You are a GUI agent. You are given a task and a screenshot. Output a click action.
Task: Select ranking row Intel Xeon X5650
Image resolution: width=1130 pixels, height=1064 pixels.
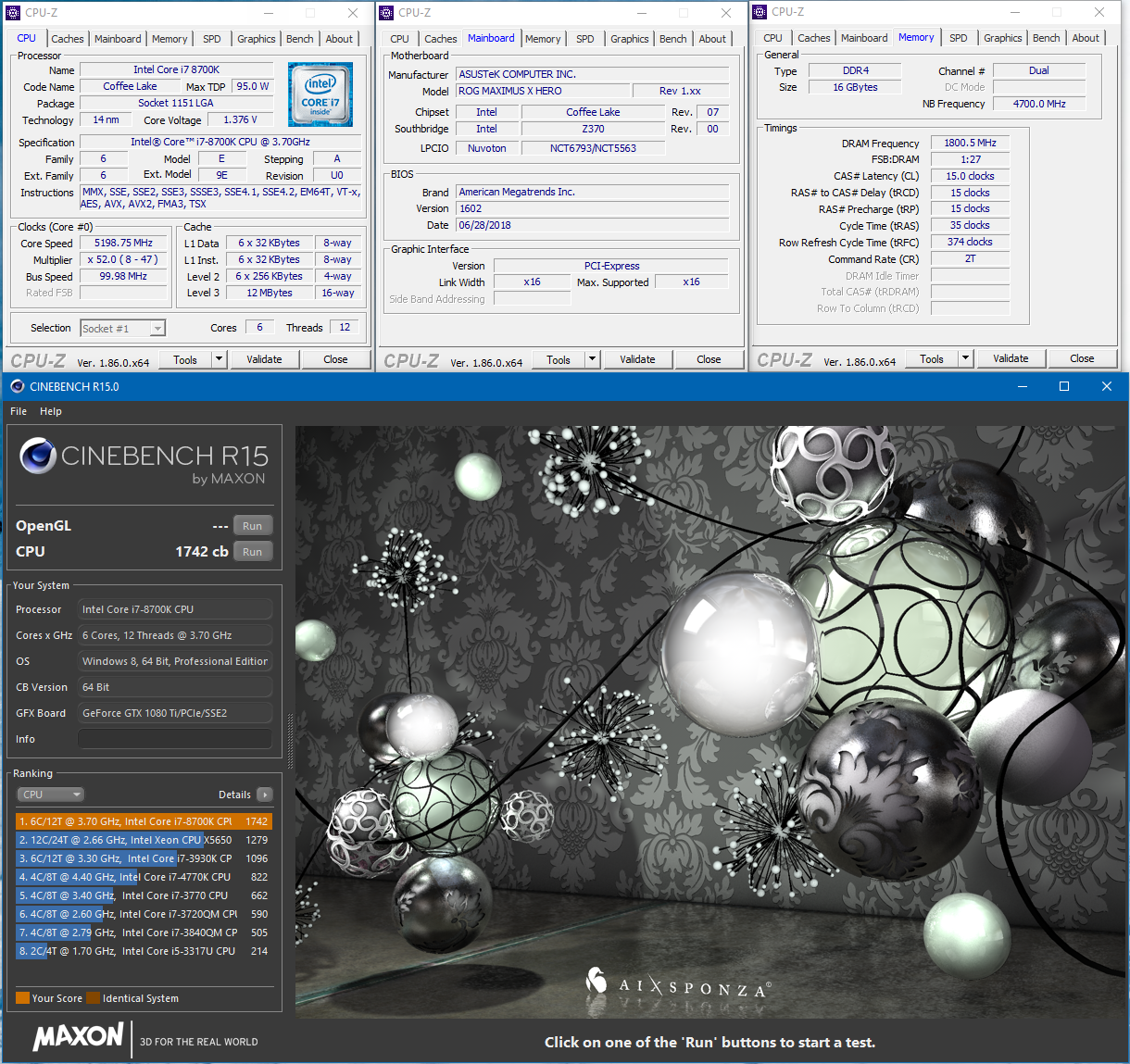(x=144, y=840)
